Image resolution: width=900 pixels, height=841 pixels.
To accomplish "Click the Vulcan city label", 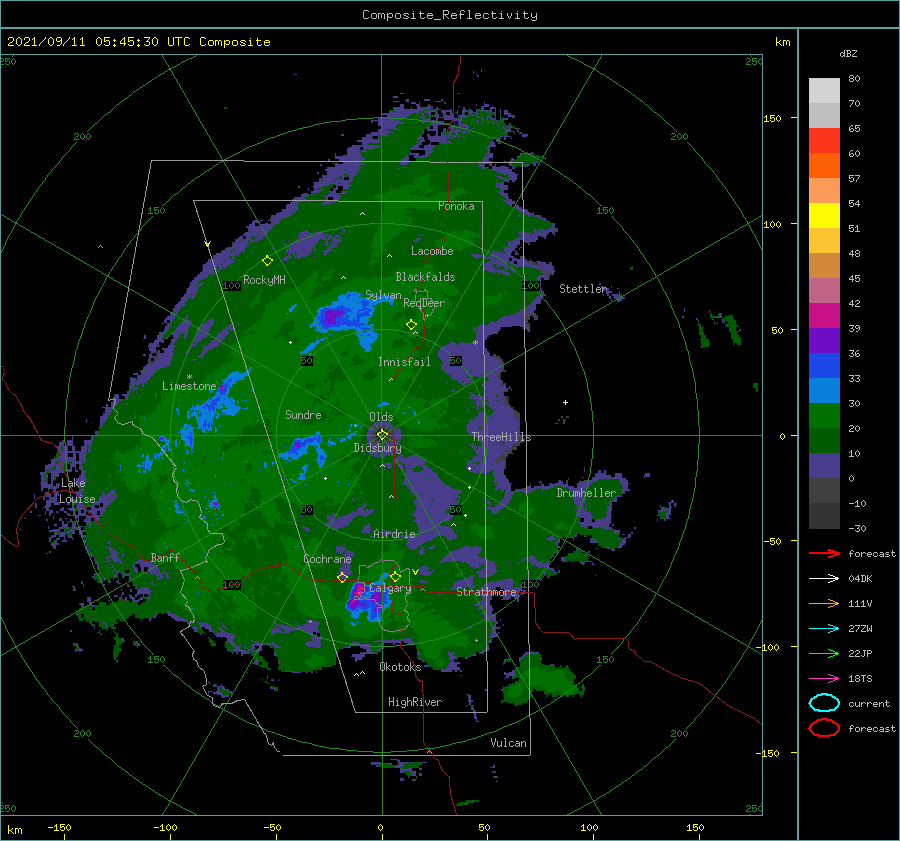I will (509, 743).
